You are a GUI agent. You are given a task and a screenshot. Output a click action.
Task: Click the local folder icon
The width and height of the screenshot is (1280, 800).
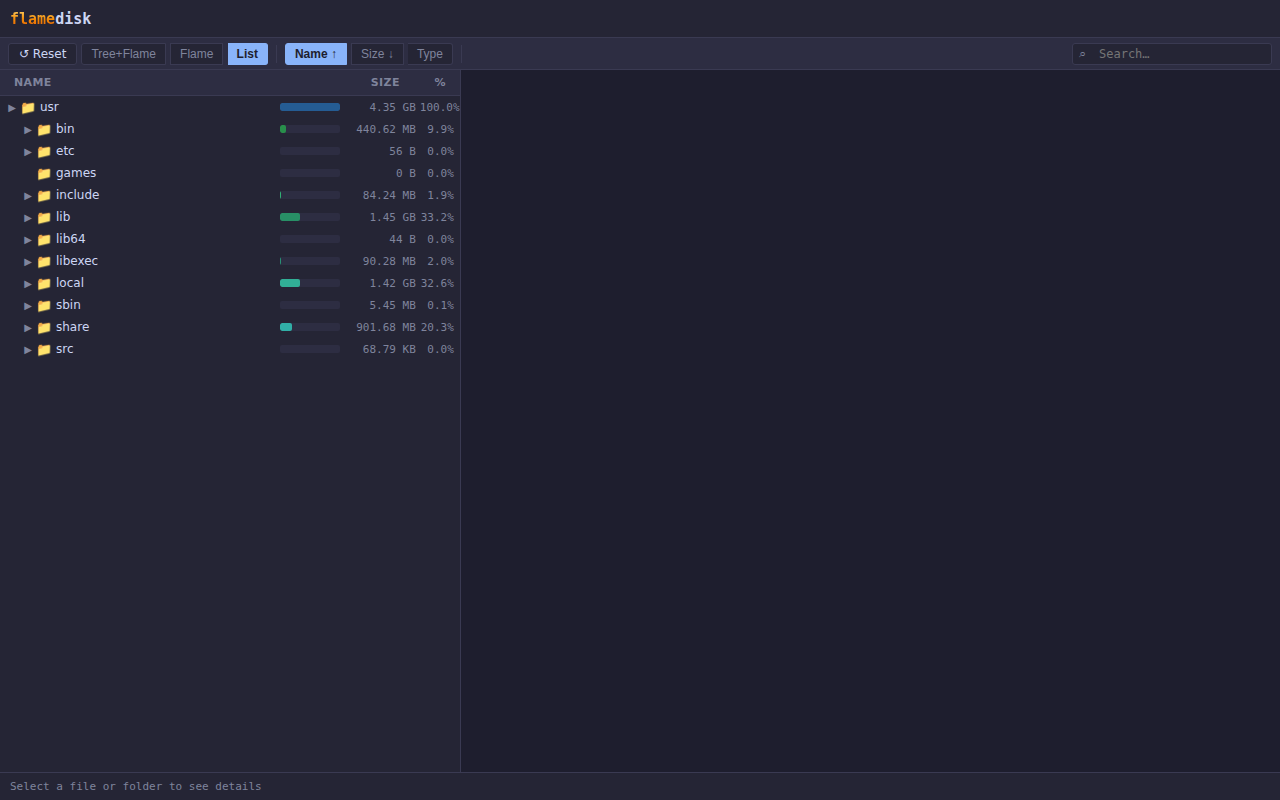(x=44, y=284)
